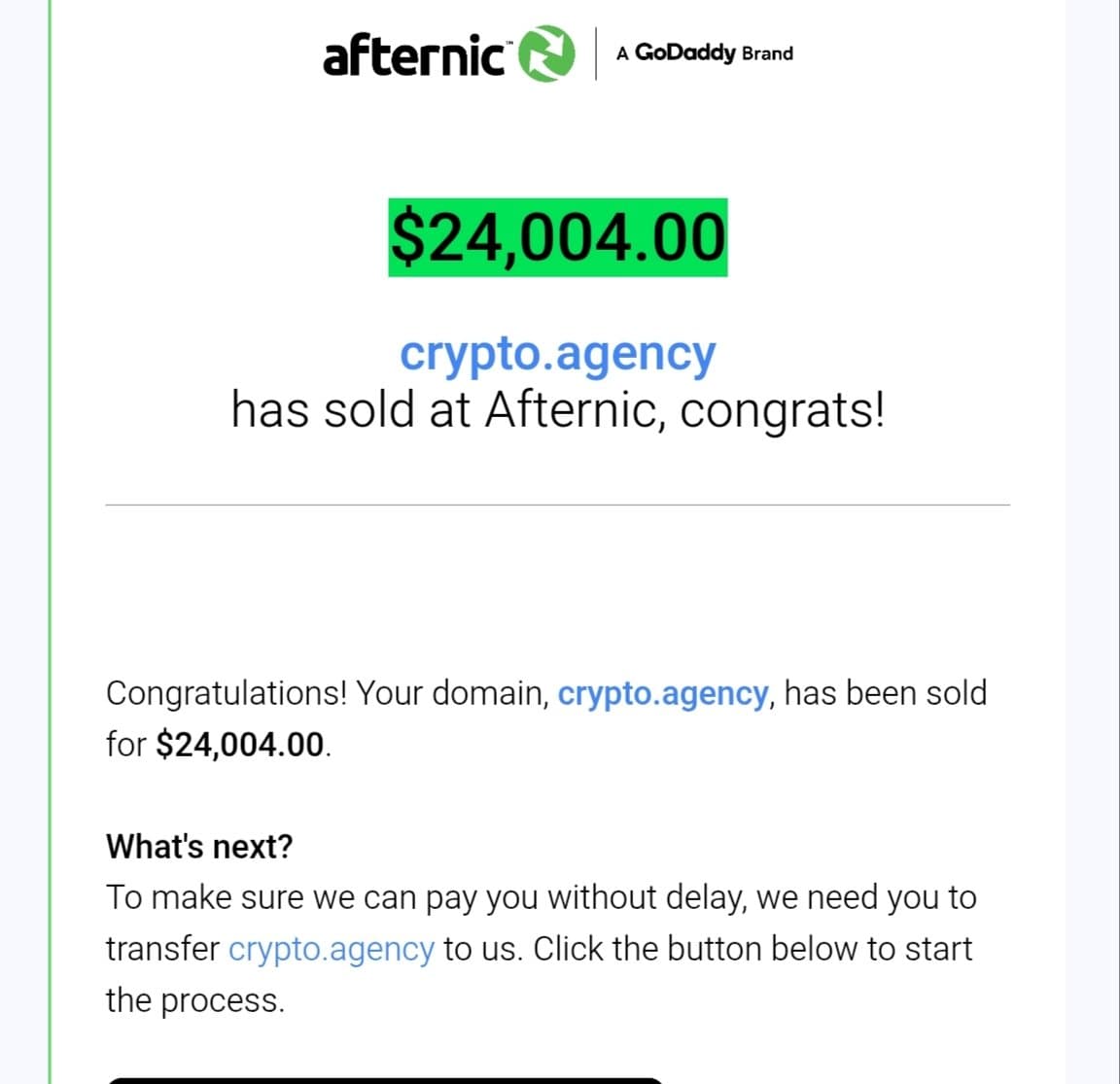Click the bold $24,004.00 in body paragraph
Viewport: 1120px width, 1084px height.
[240, 745]
